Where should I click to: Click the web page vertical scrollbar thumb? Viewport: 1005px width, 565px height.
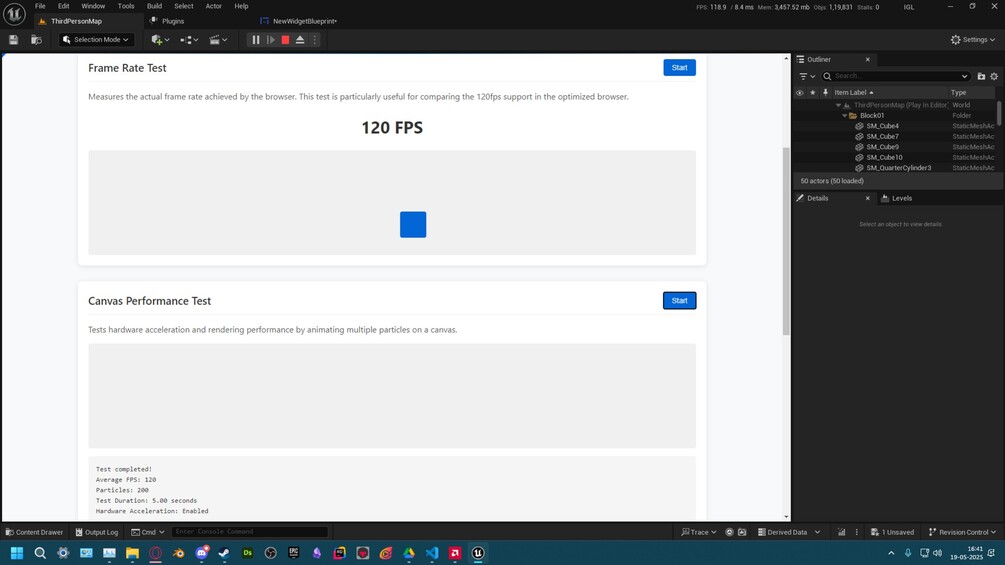786,241
